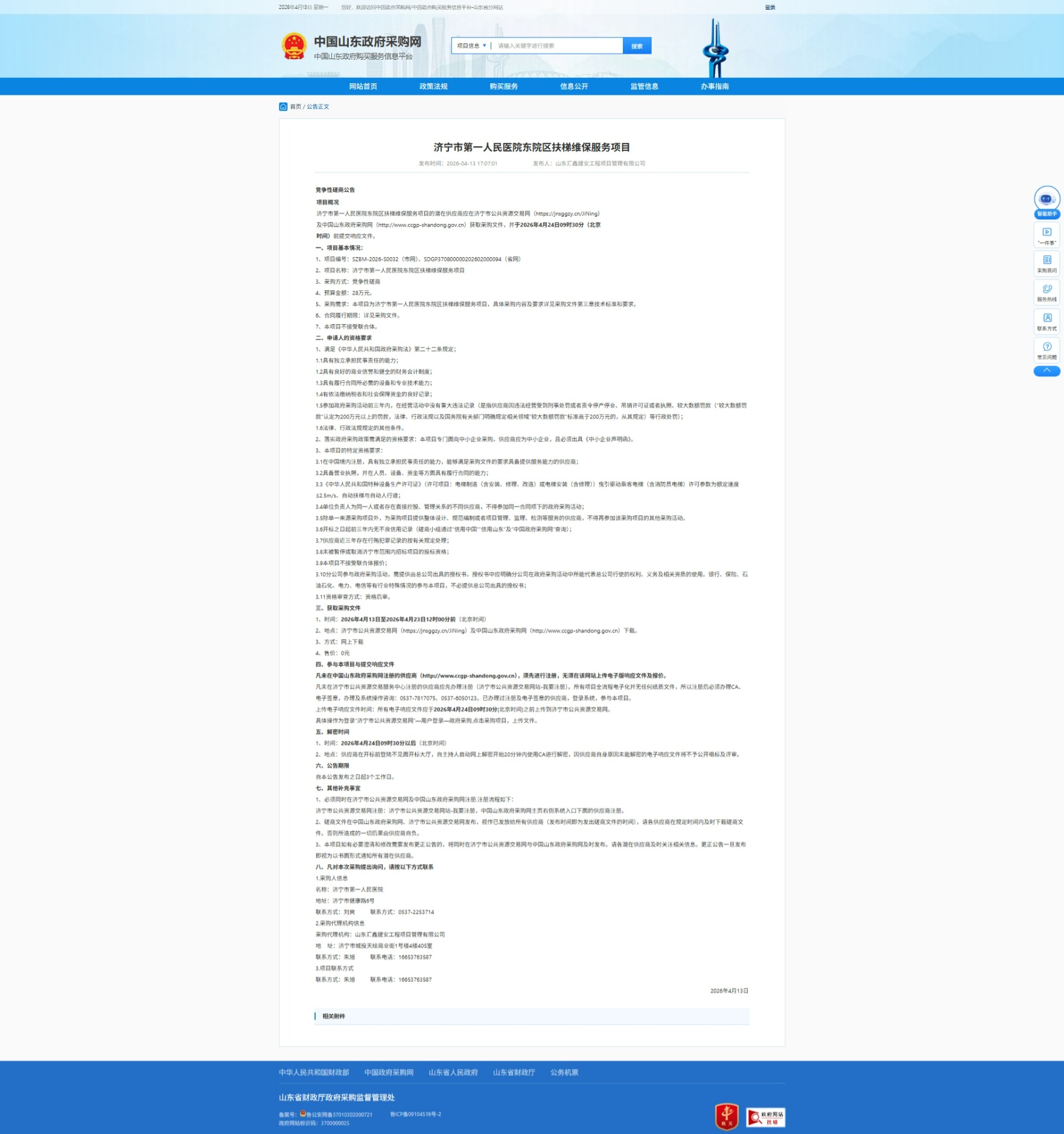The image size is (1064, 1134).
Task: Open the 政策法规 navigation menu
Action: point(433,86)
